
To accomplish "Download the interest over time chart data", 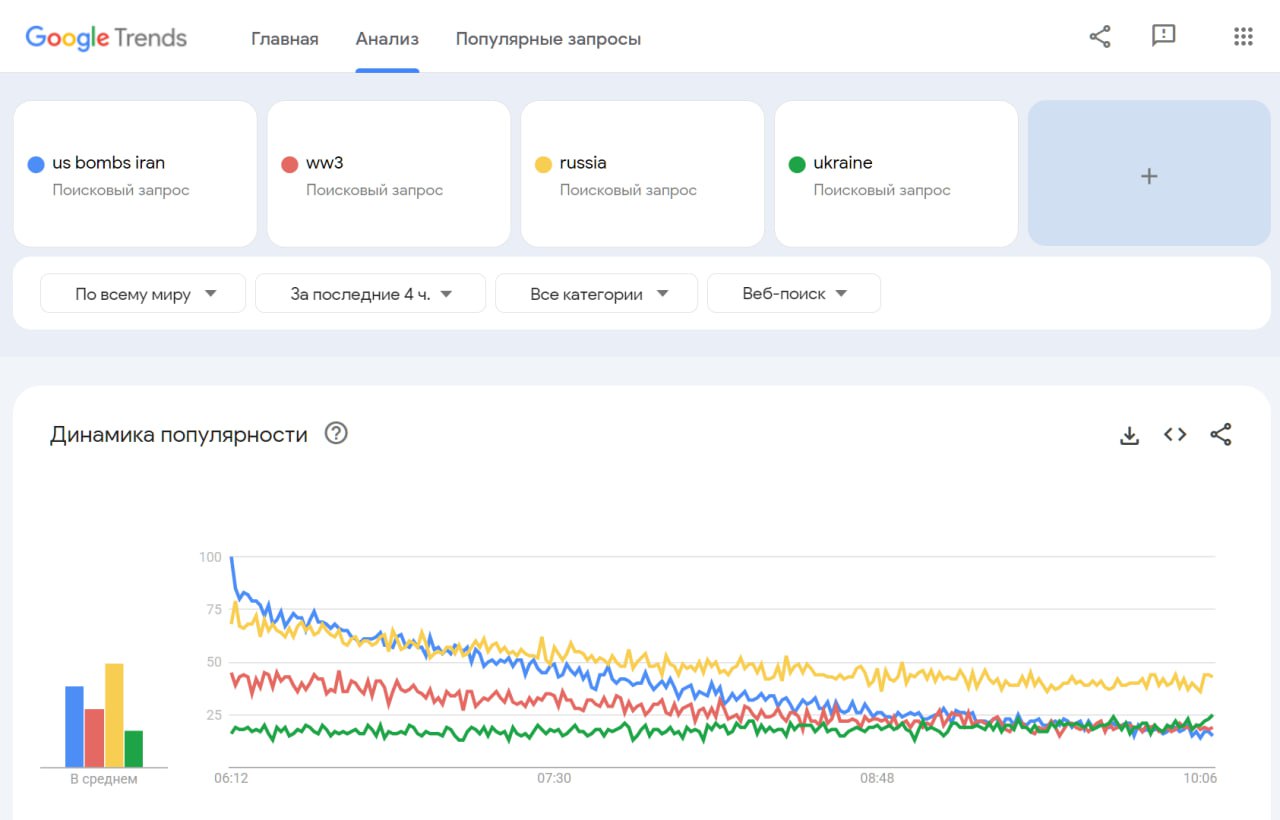I will [1129, 435].
